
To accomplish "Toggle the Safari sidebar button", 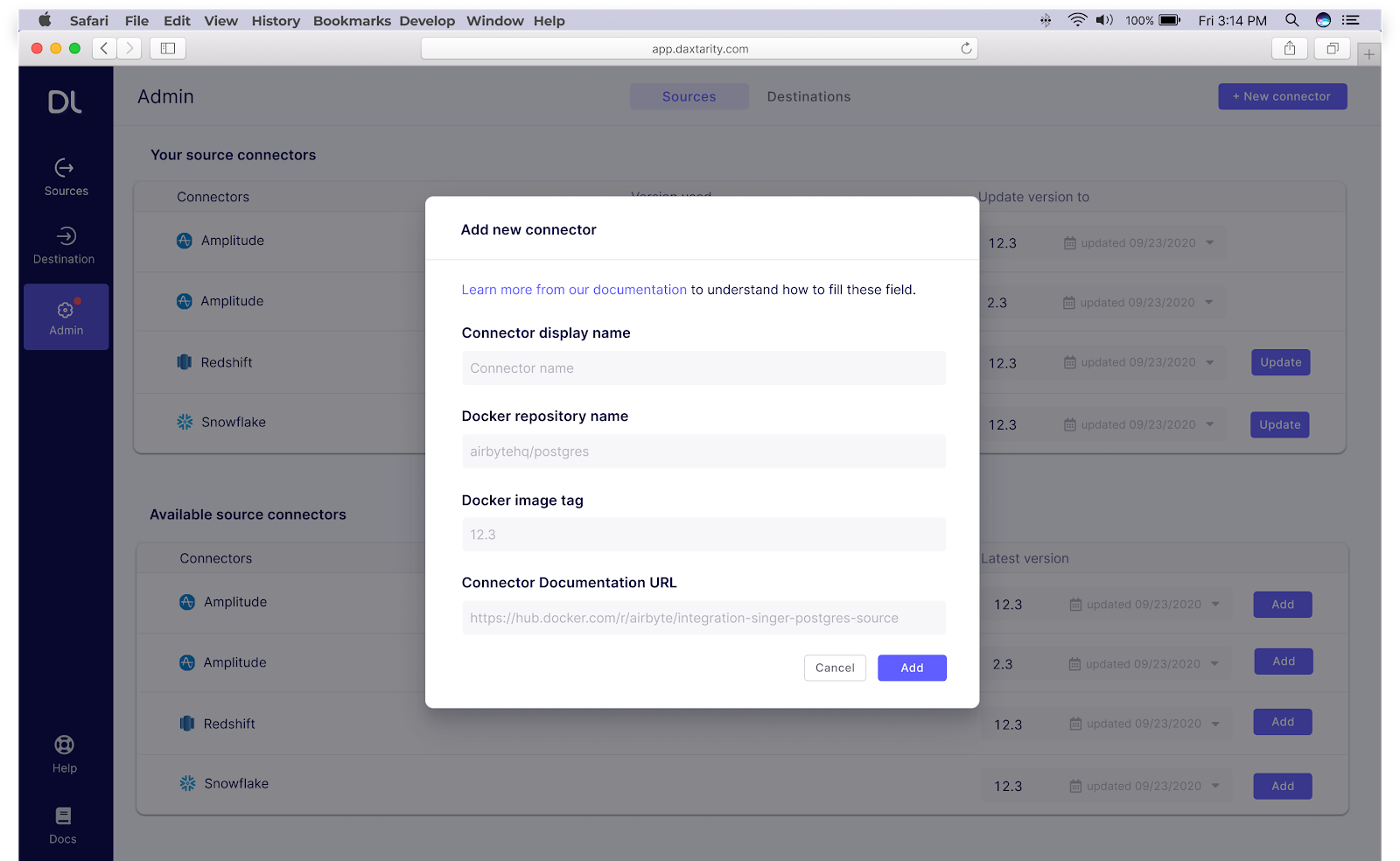I will coord(168,48).
